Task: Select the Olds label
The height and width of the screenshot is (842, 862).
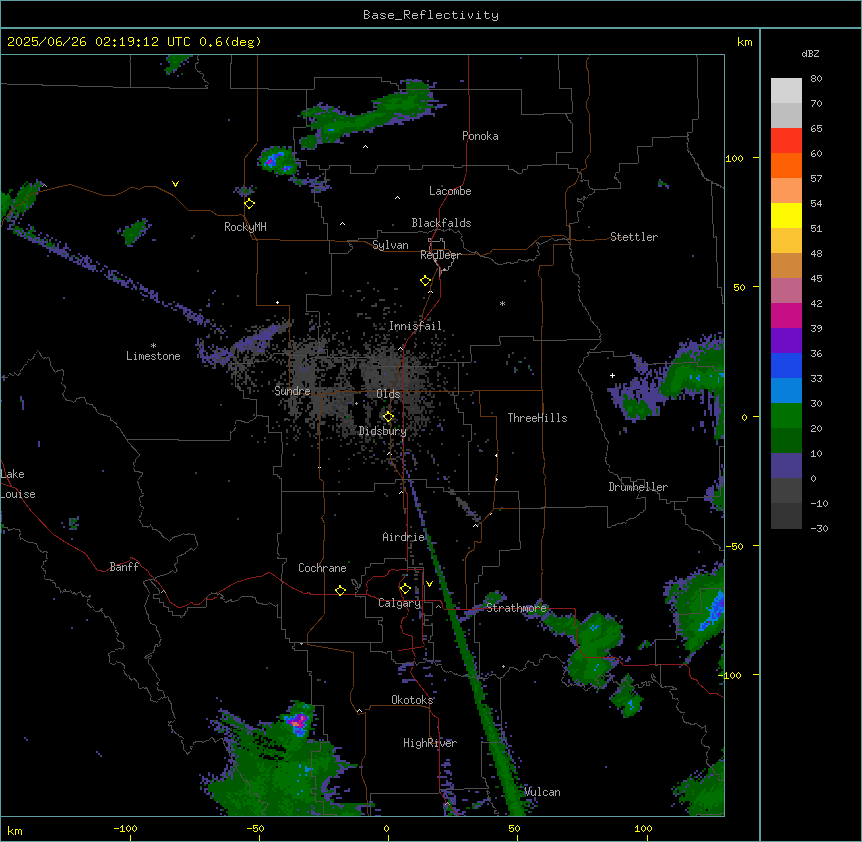Action: [x=388, y=394]
